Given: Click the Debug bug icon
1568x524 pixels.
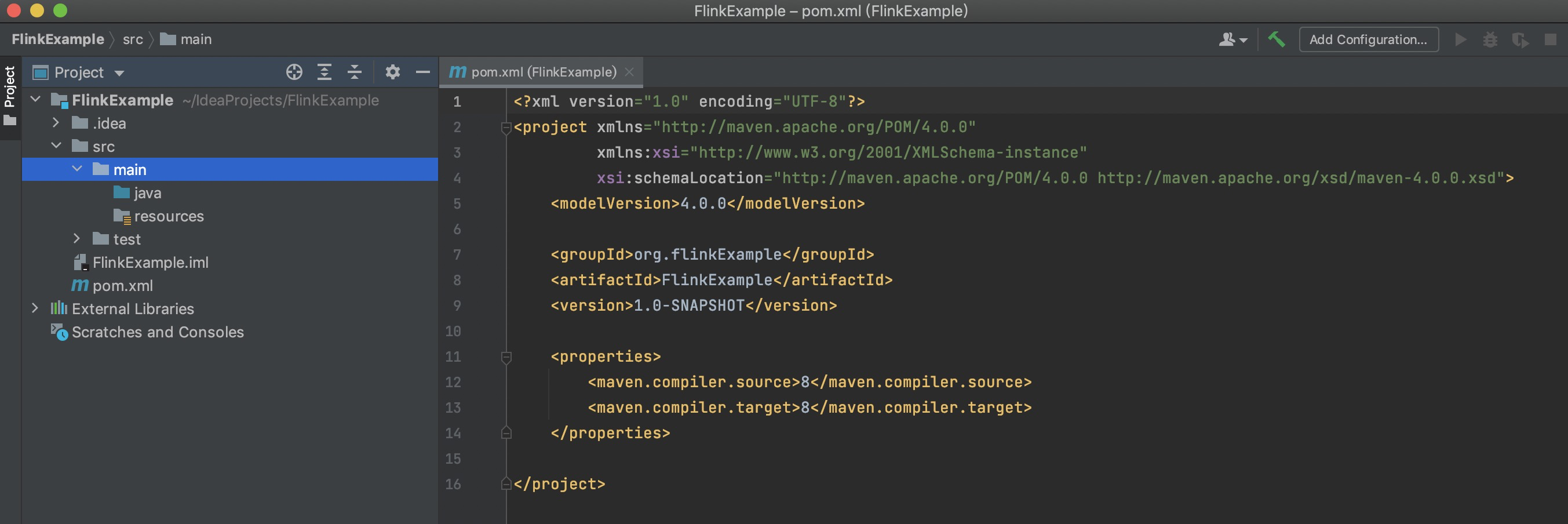Looking at the screenshot, I should tap(1490, 39).
